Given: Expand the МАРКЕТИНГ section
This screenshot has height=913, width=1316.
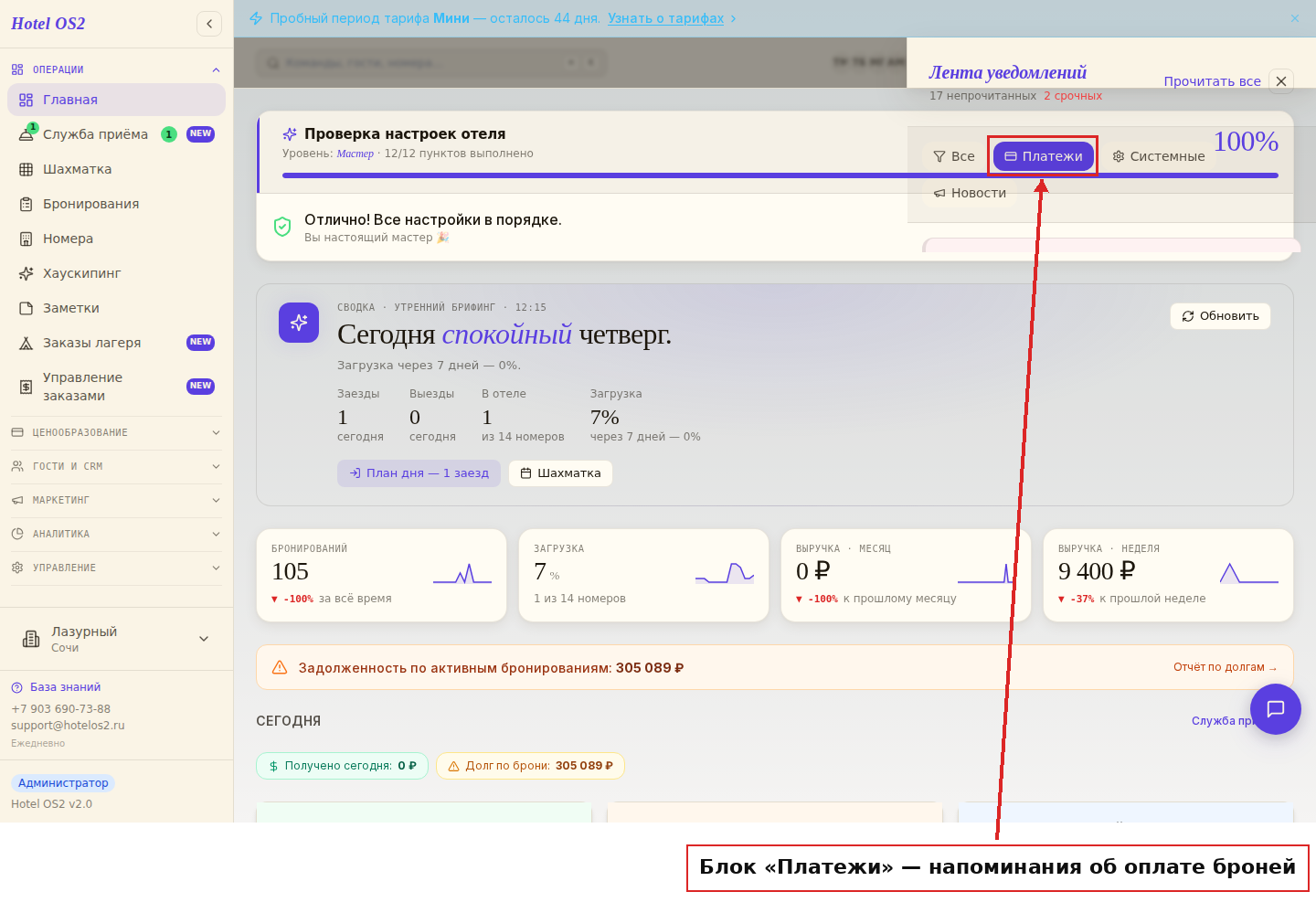Looking at the screenshot, I should coord(116,500).
